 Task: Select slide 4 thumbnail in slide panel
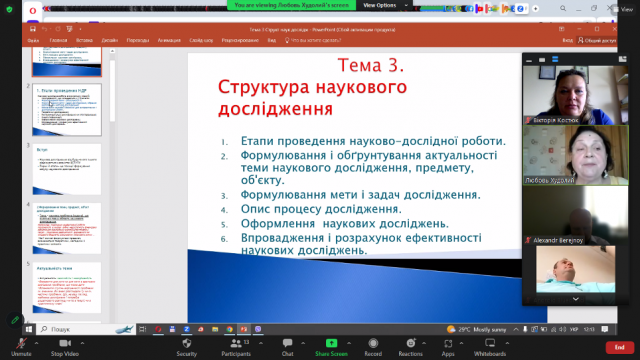coord(67,228)
